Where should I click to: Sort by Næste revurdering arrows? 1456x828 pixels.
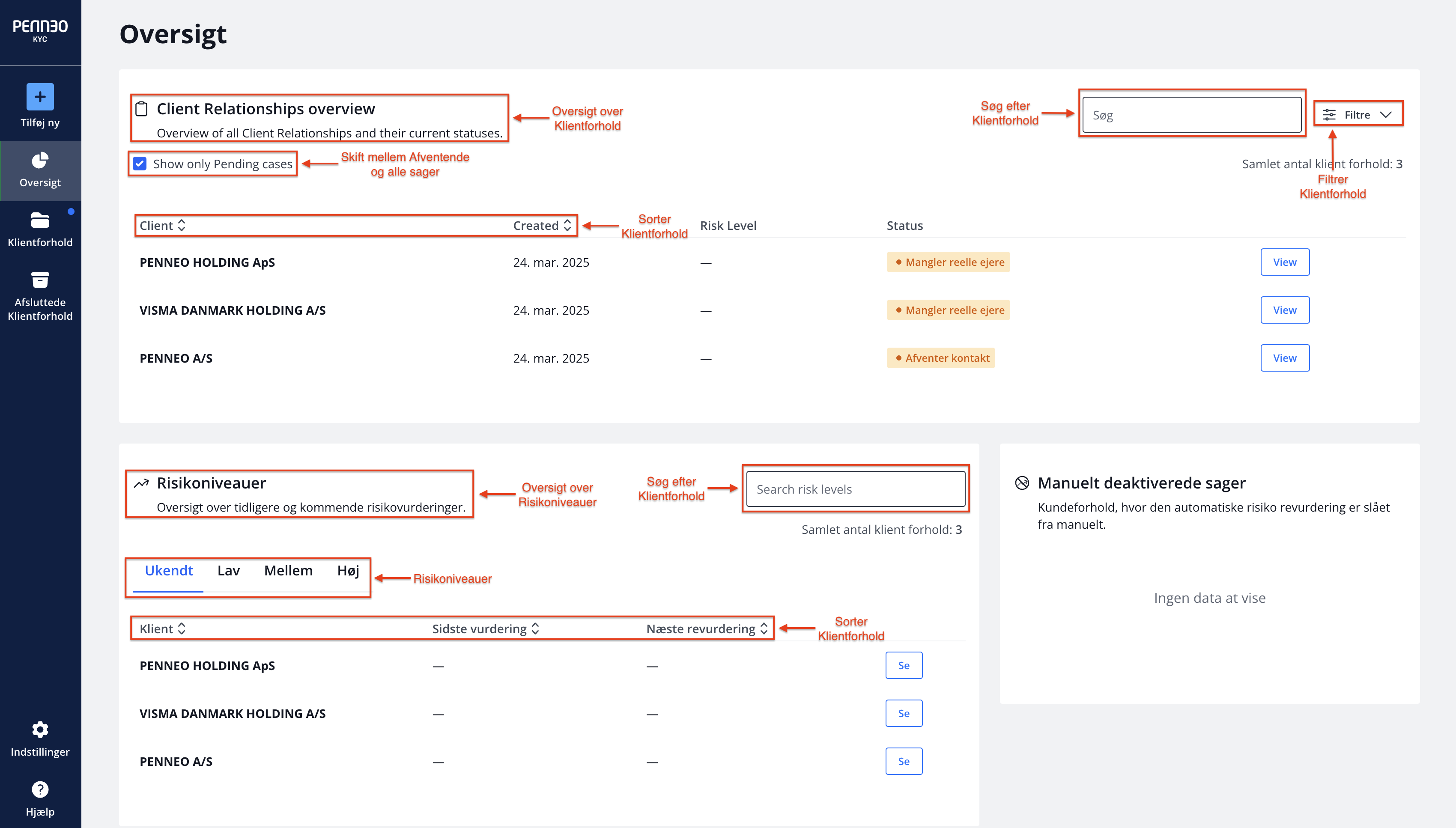pos(764,628)
